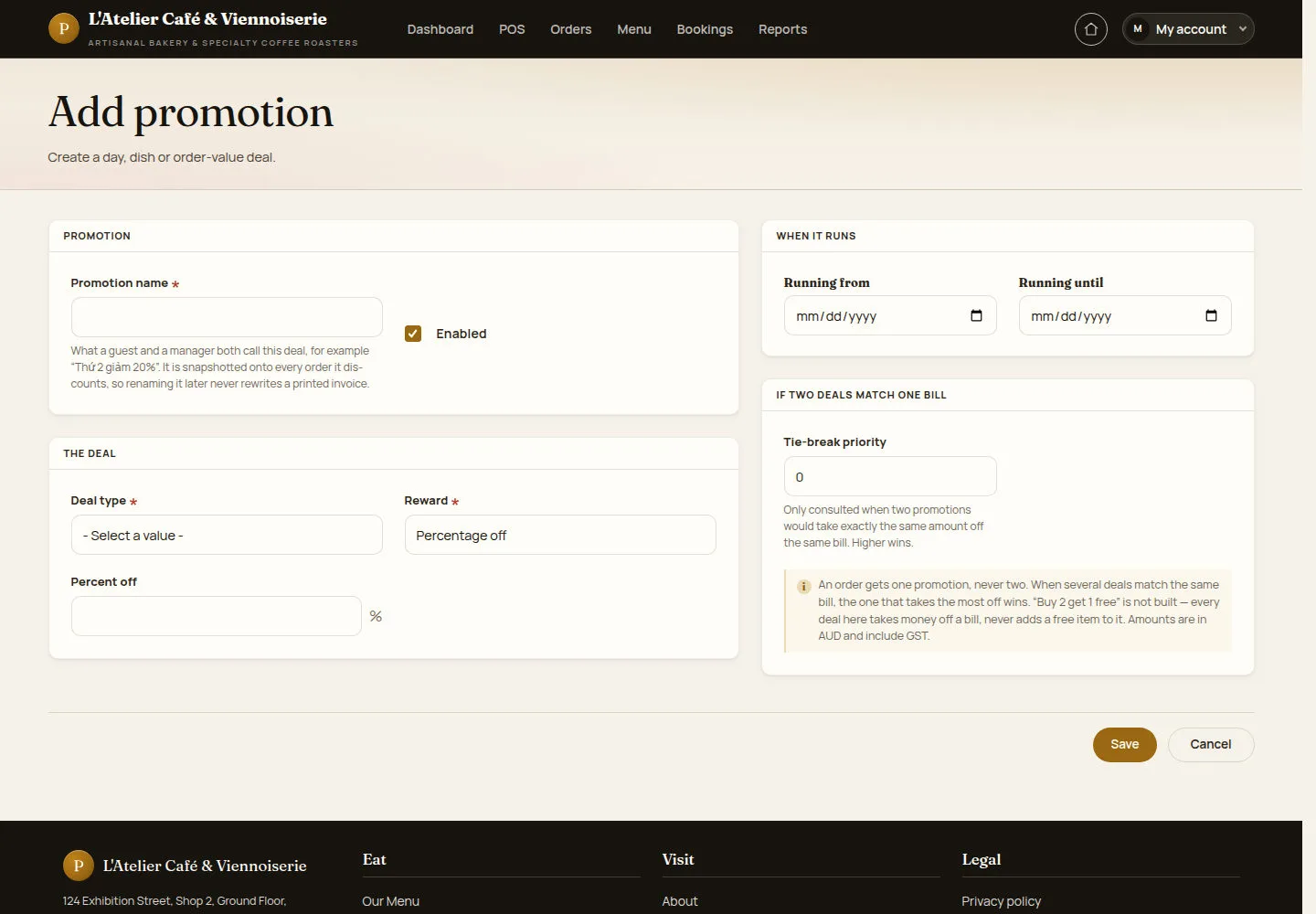The width and height of the screenshot is (1316, 914).
Task: Open the About footer link
Action: tap(680, 901)
